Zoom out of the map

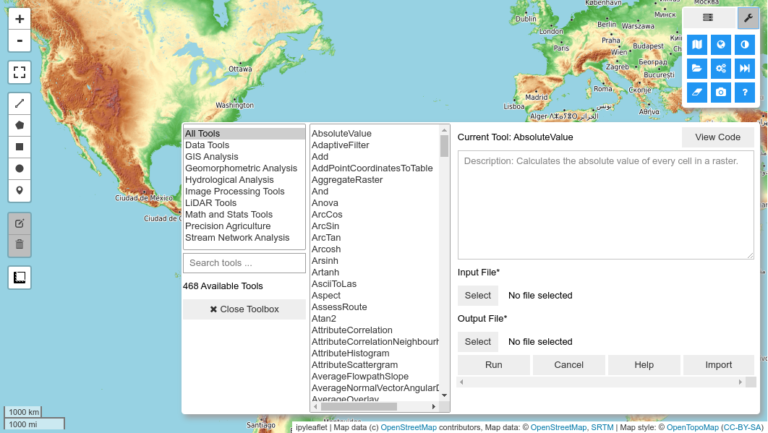click(20, 41)
